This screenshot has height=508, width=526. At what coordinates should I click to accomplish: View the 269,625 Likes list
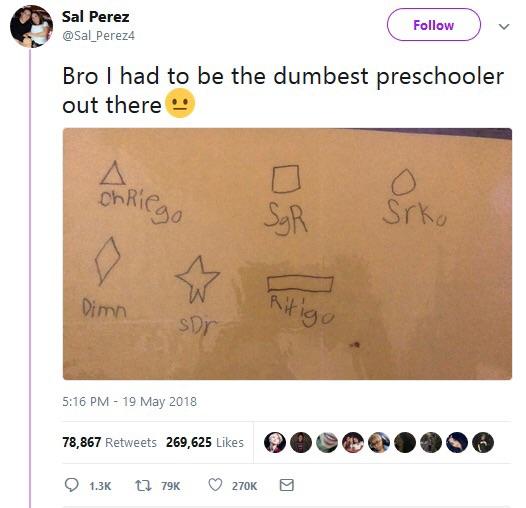205,442
